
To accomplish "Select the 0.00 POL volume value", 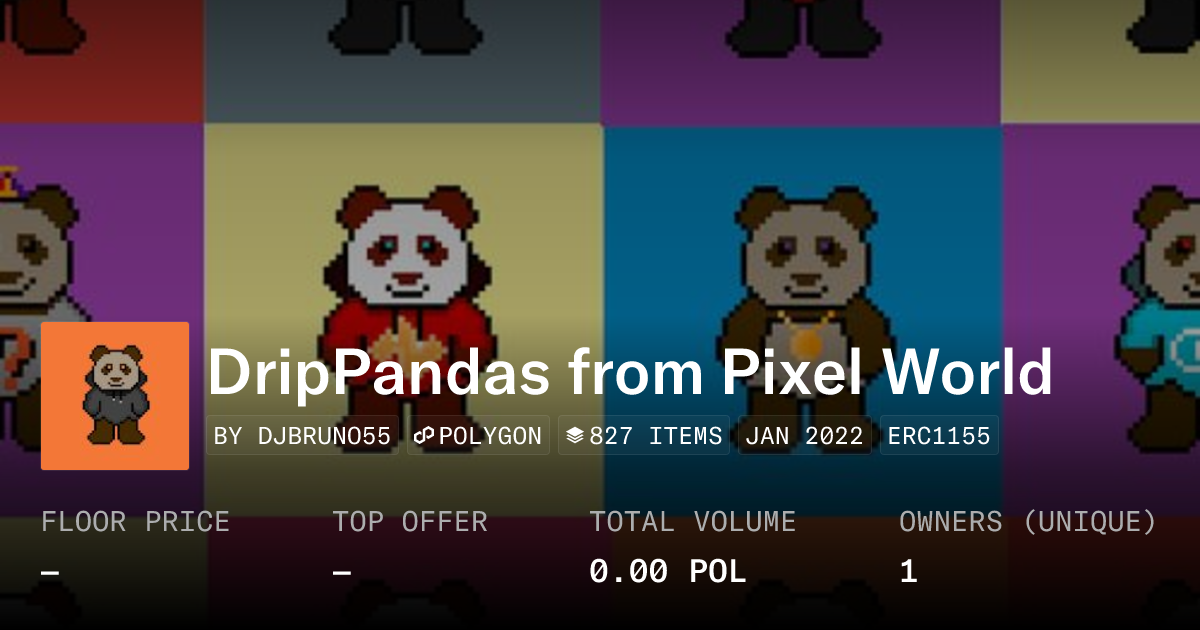I will click(x=668, y=572).
